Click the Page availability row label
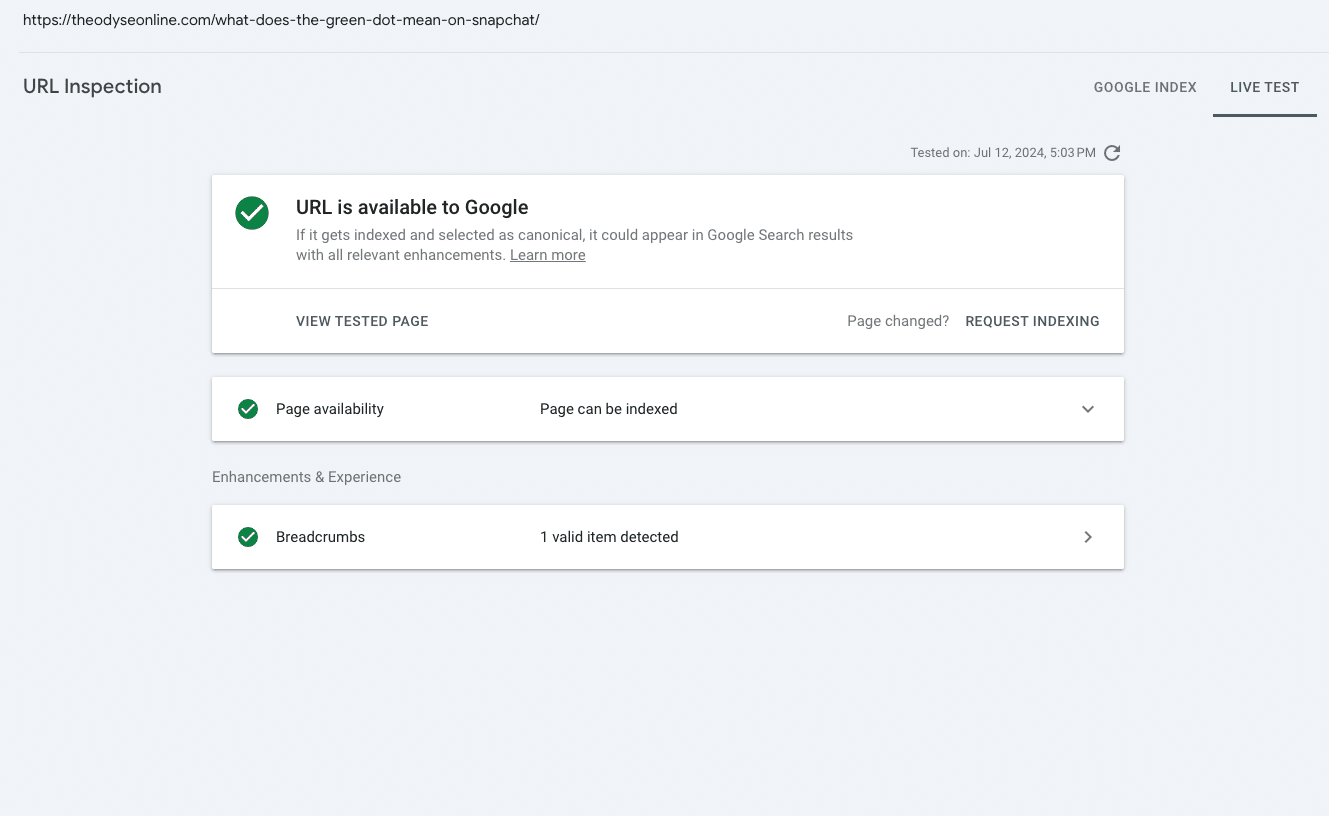Screen dimensions: 1329x816 (x=330, y=409)
